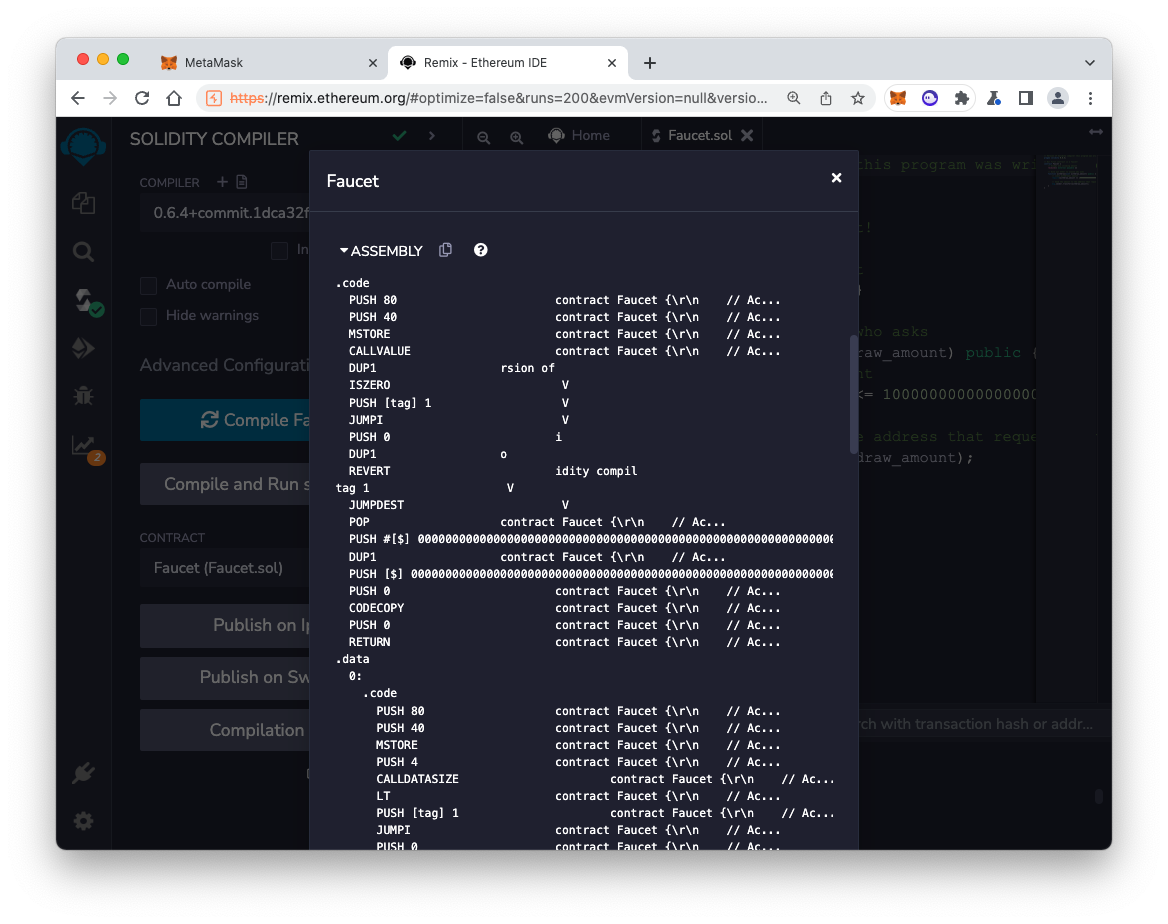Click the assembly help question mark icon
Viewport: 1168px width, 924px height.
481,250
